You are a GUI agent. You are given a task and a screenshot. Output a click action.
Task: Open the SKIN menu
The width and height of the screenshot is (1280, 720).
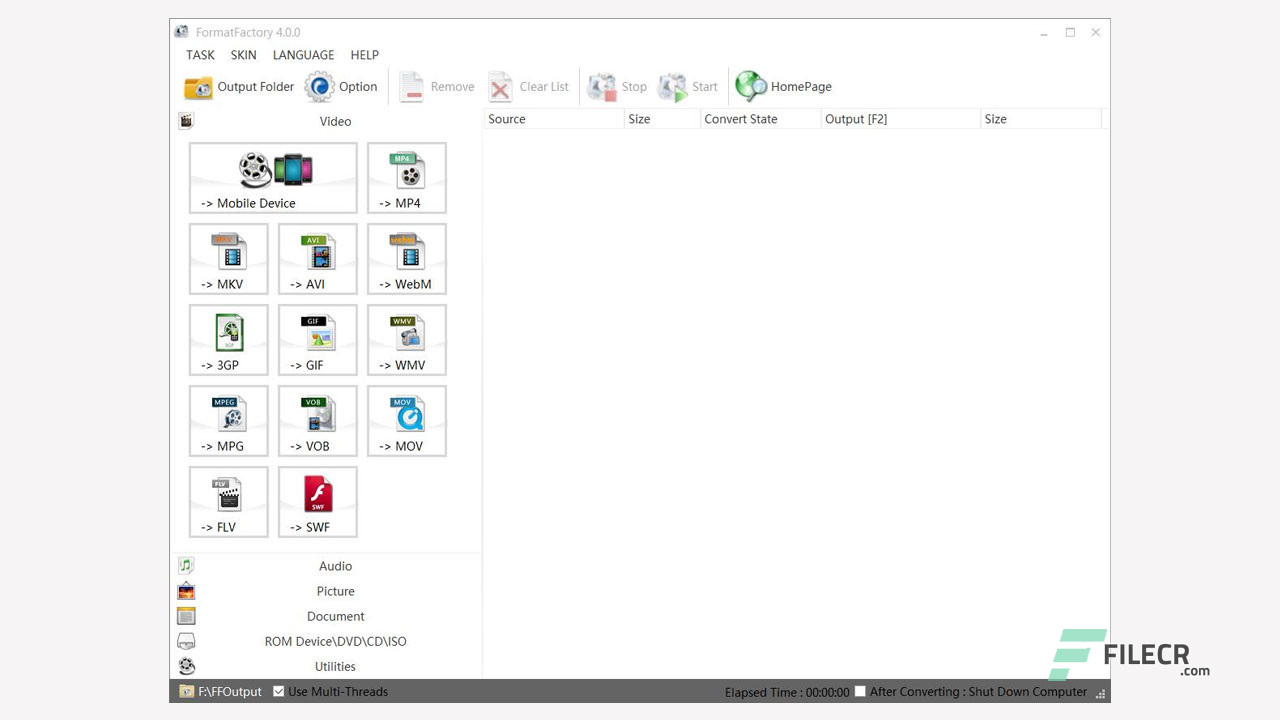pyautogui.click(x=244, y=55)
